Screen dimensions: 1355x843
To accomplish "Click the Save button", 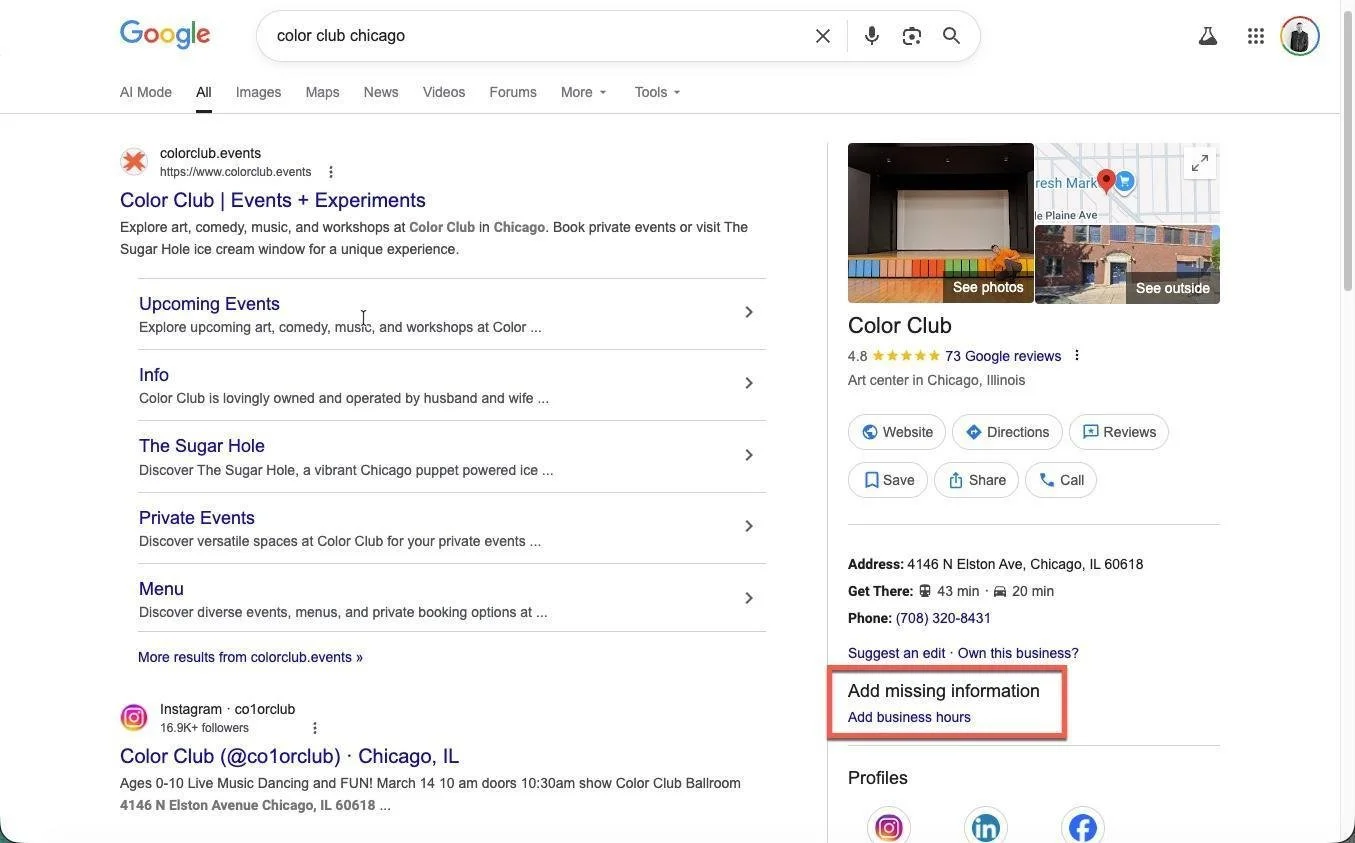I will pyautogui.click(x=888, y=480).
